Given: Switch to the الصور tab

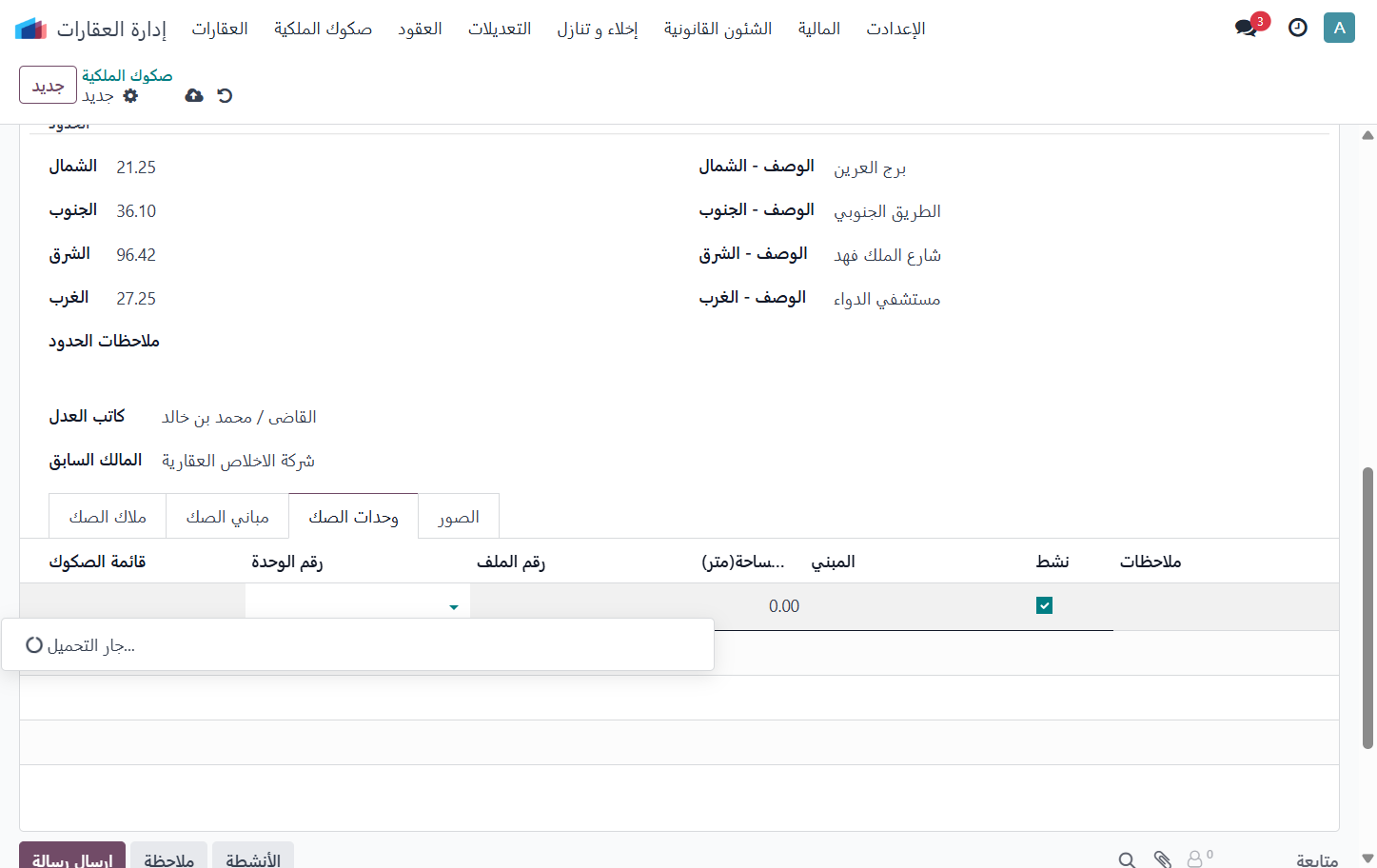Looking at the screenshot, I should tap(459, 517).
